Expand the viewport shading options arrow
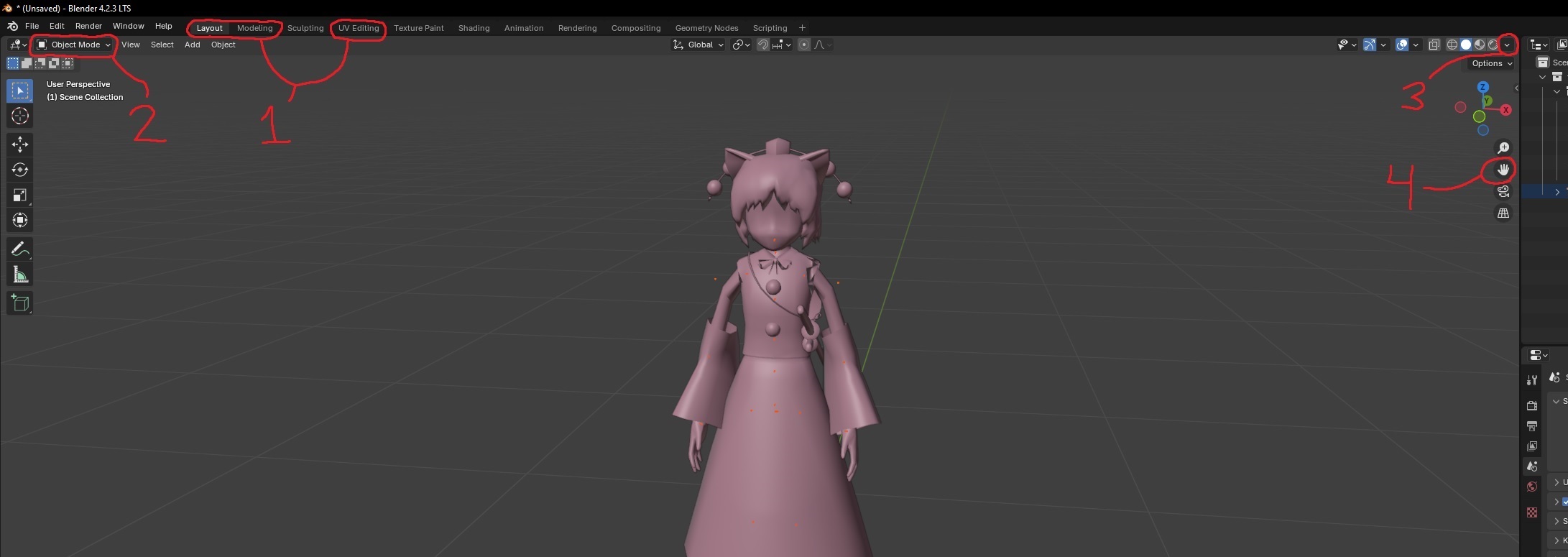The image size is (1568, 557). coord(1507,45)
